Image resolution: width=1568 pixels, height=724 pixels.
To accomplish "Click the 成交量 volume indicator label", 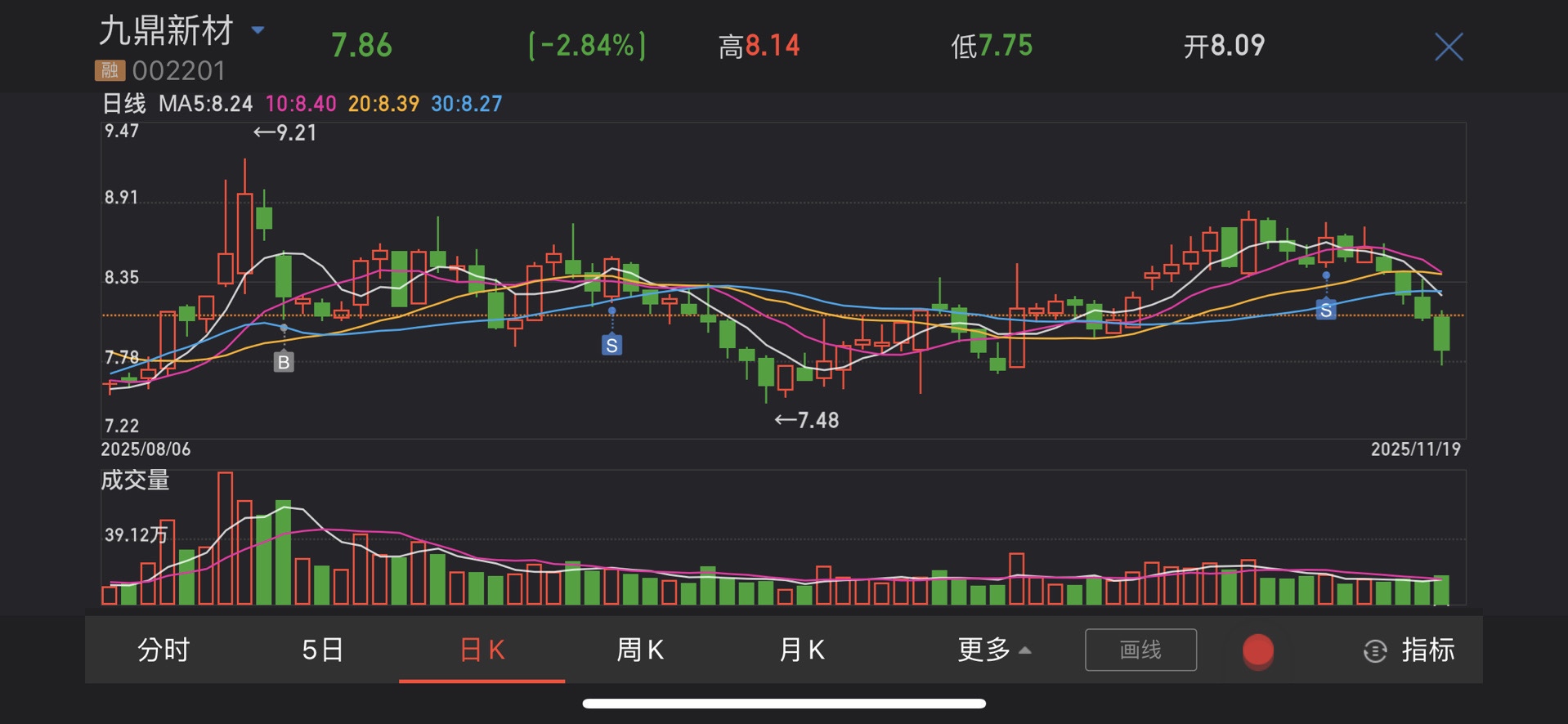I will [x=135, y=480].
